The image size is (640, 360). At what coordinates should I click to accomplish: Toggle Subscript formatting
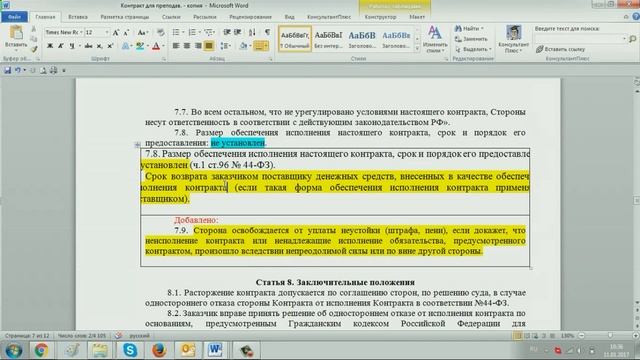pos(100,46)
